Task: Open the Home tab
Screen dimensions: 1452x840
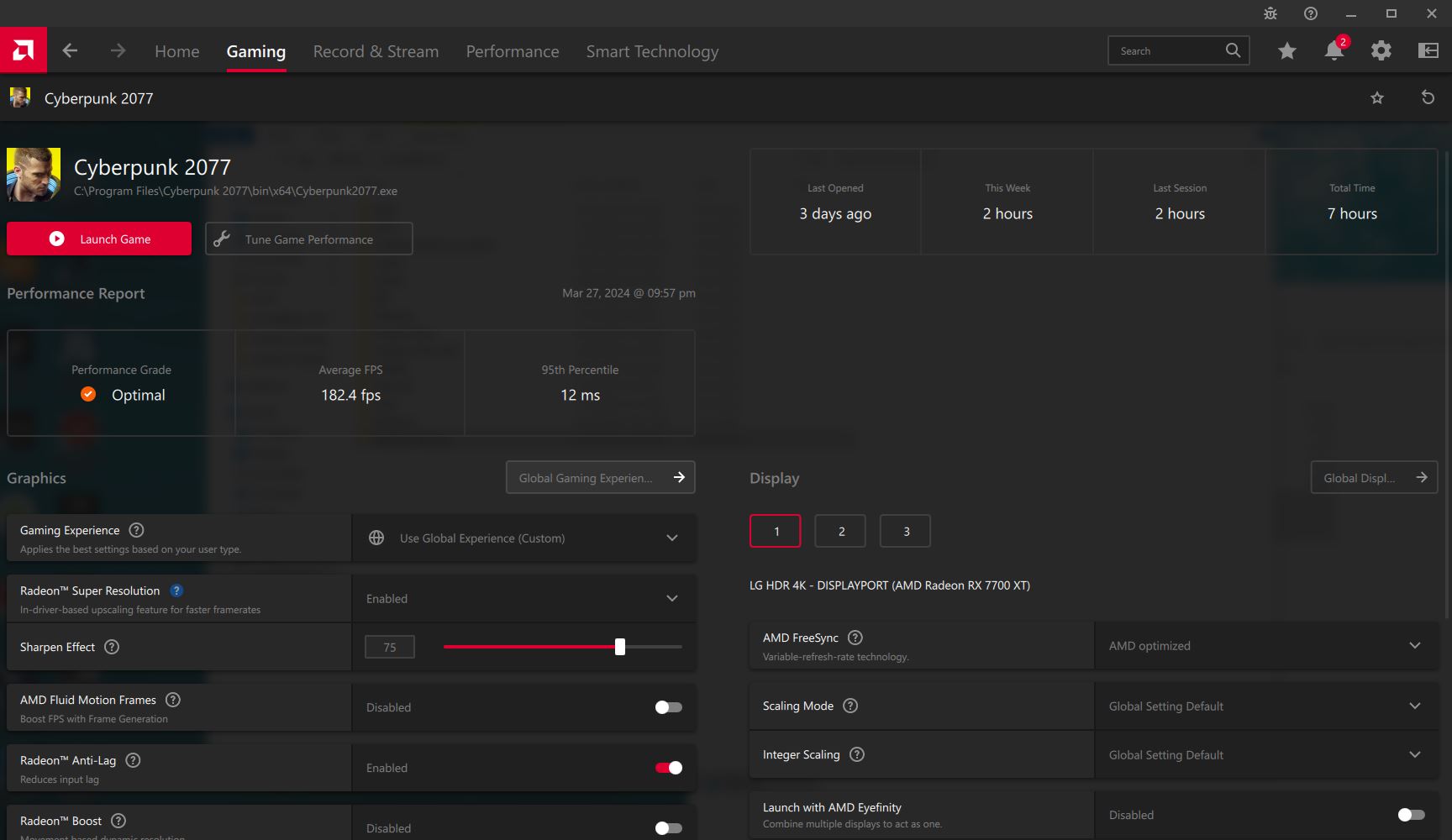Action: pyautogui.click(x=177, y=51)
